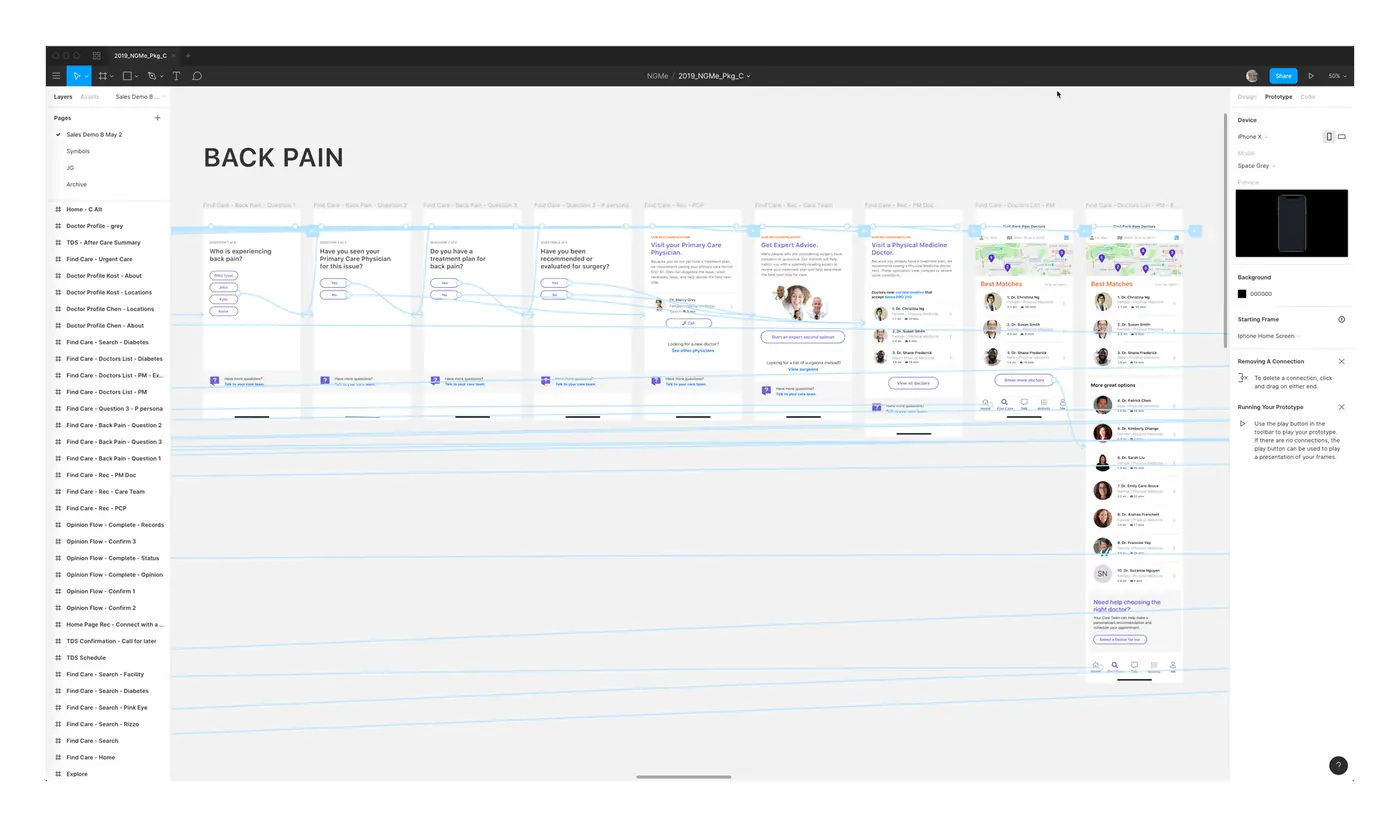Screen dimensions: 1400x827
Task: Click the Share button
Action: click(1283, 76)
